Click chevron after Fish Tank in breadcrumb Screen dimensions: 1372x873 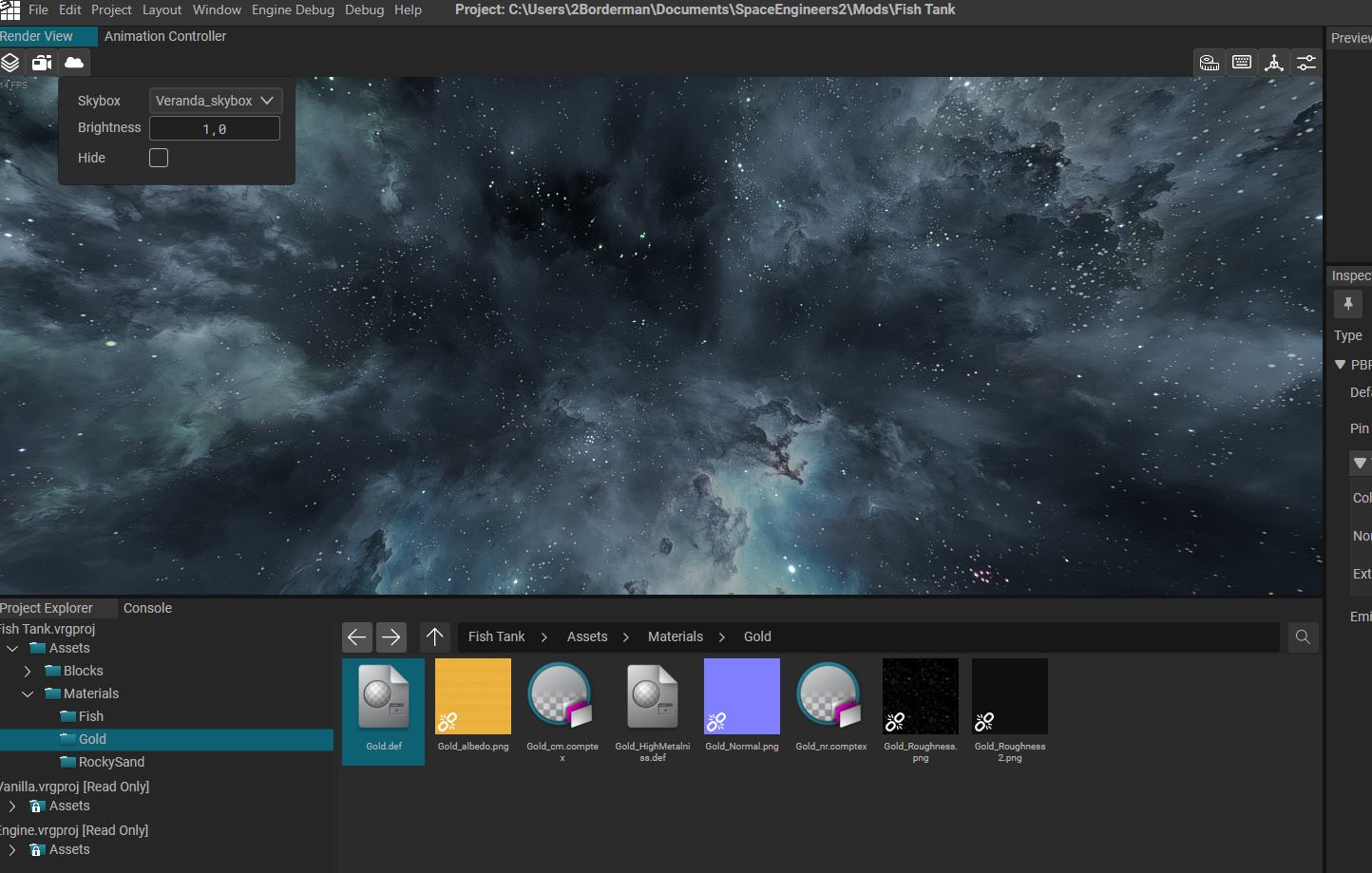(x=544, y=636)
